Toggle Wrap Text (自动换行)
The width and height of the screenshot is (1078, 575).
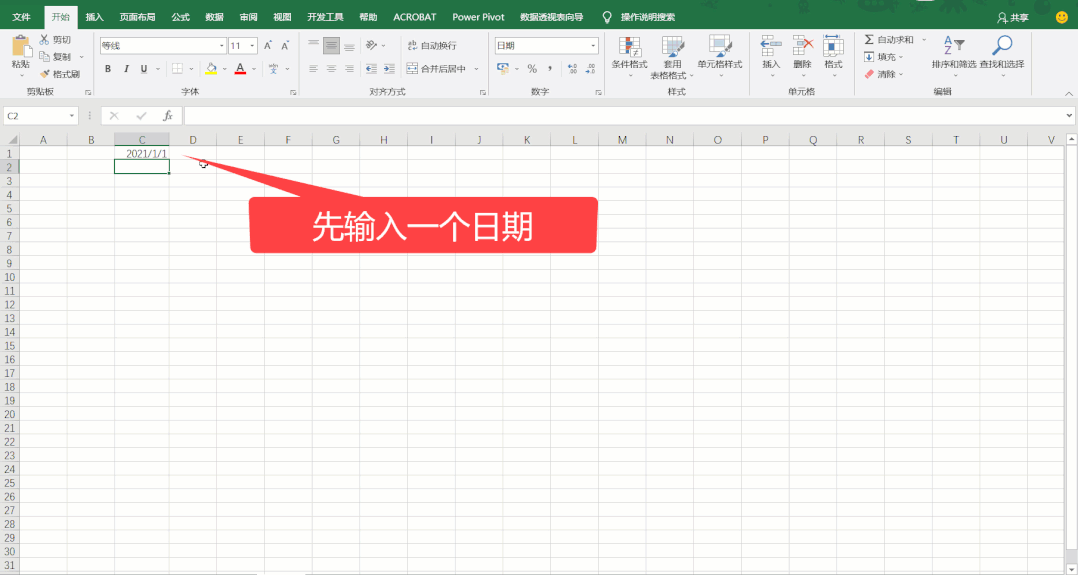click(x=431, y=46)
